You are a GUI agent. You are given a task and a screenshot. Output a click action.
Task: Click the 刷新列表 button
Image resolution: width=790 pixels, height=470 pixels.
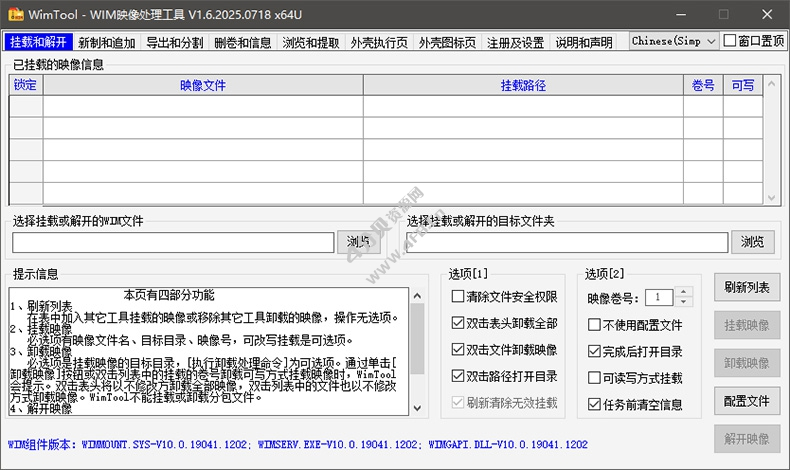coord(746,288)
